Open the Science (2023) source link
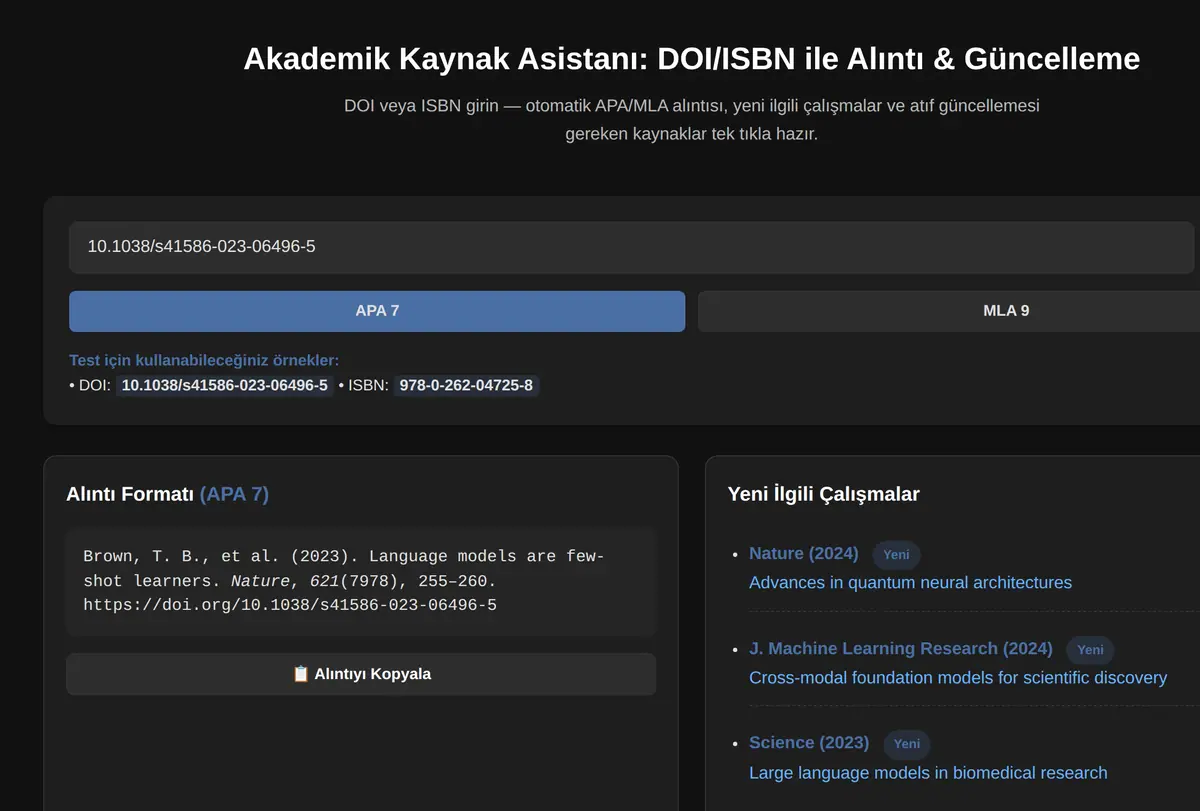 click(809, 742)
